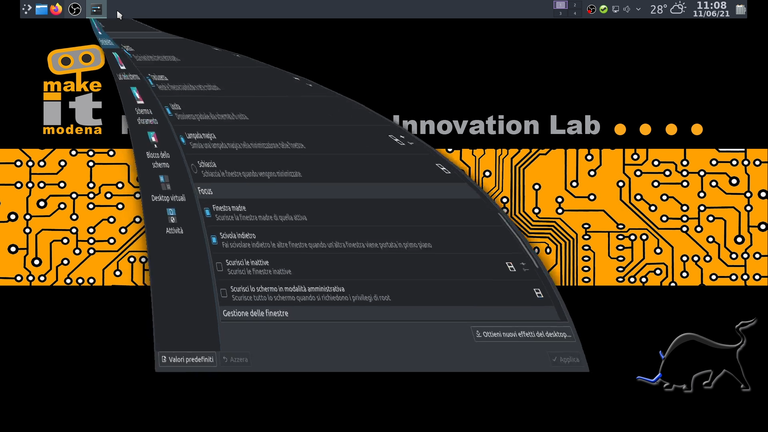Click the volume icon in system tray
Viewport: 768px width, 432px height.
click(626, 9)
